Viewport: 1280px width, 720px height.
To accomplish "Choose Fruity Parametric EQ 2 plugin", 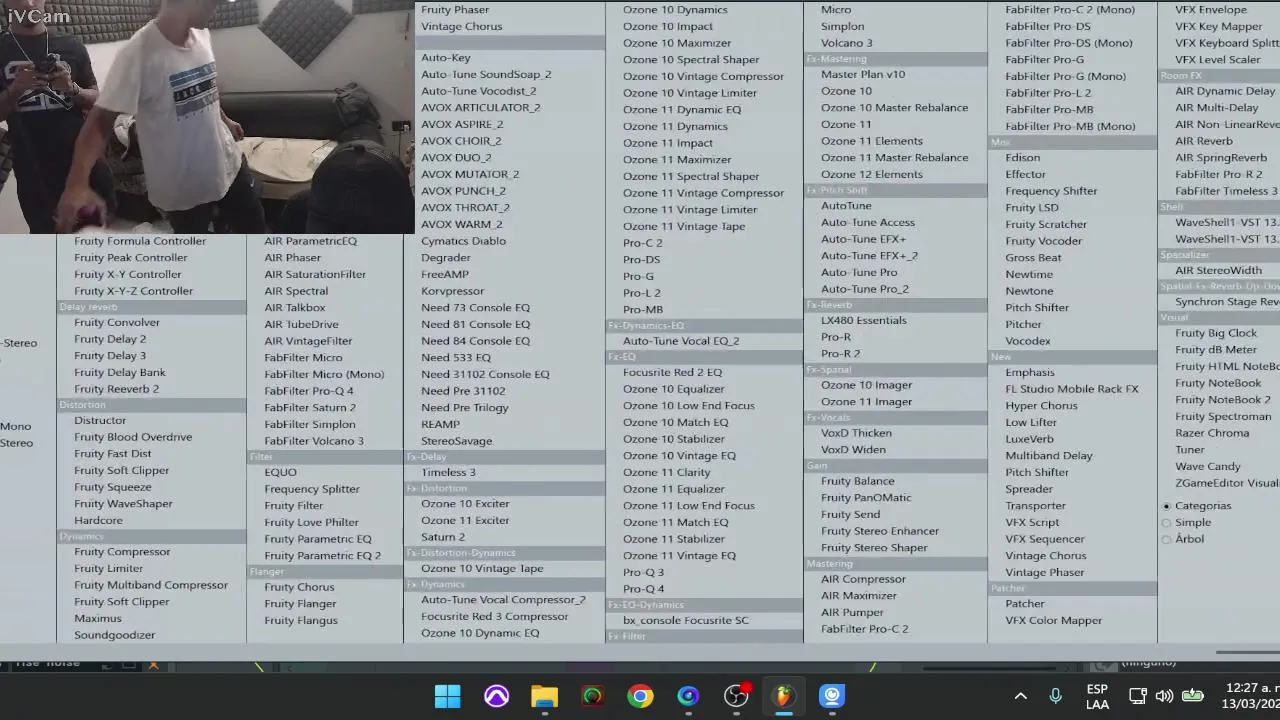I will coord(322,556).
